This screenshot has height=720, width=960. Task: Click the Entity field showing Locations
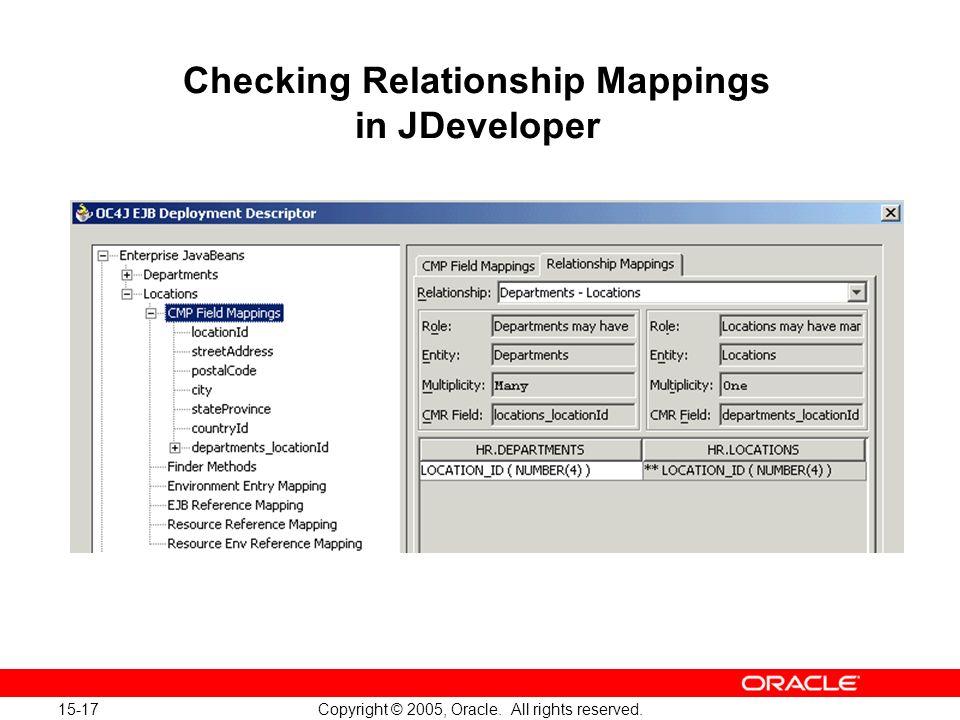click(792, 355)
